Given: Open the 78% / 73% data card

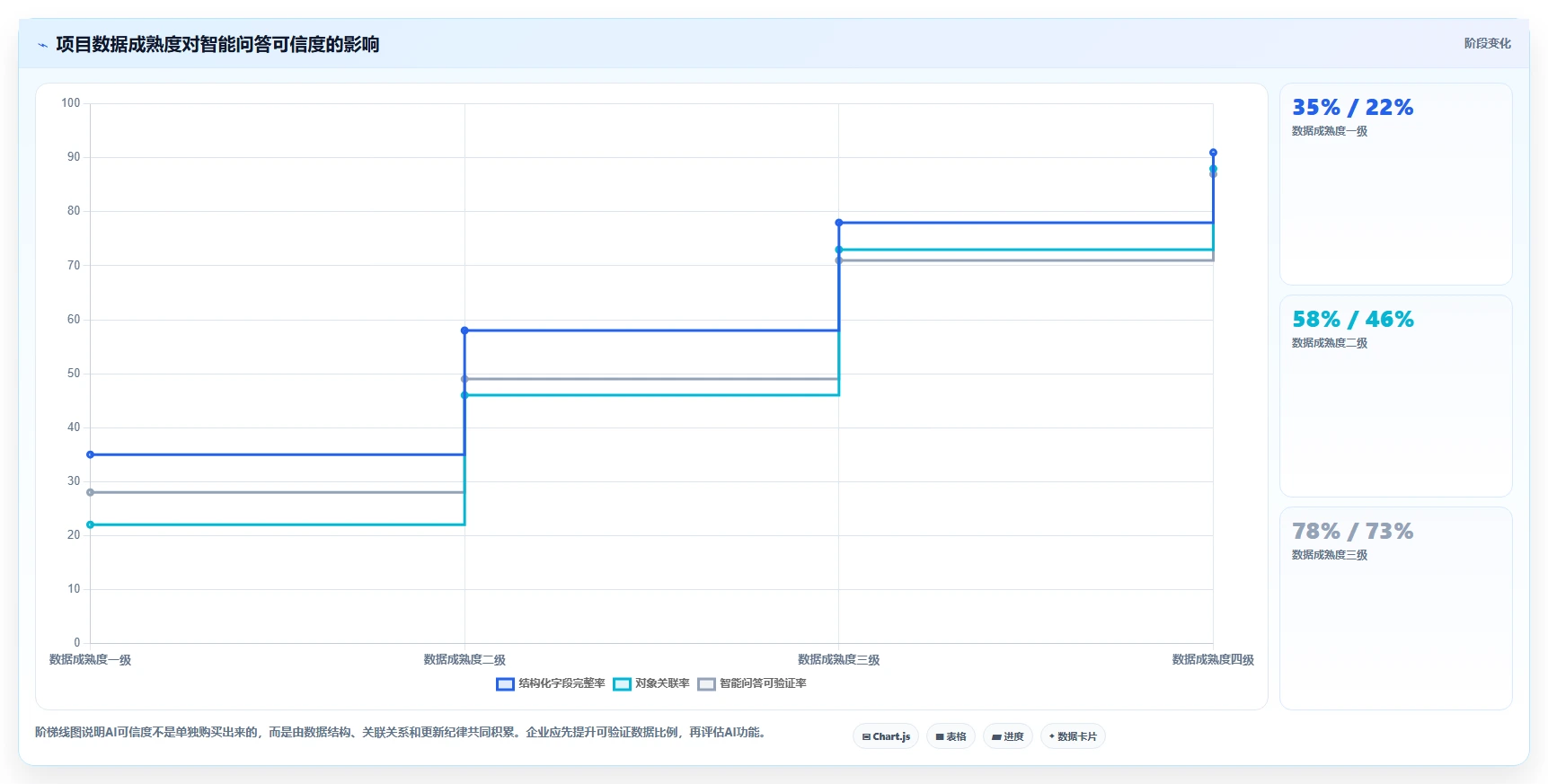Looking at the screenshot, I should click(x=1395, y=608).
